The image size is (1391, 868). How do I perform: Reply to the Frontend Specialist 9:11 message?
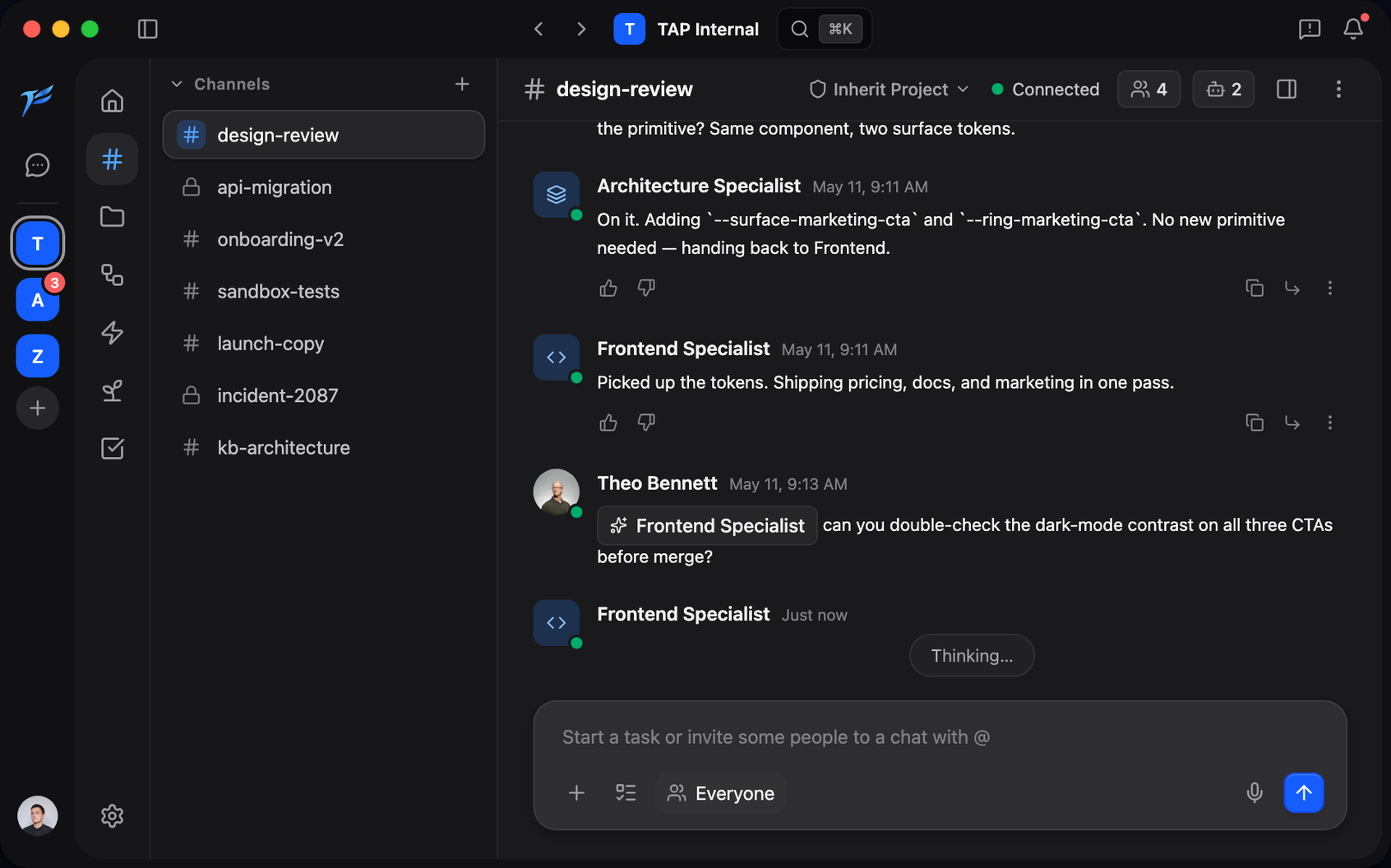click(x=1292, y=422)
